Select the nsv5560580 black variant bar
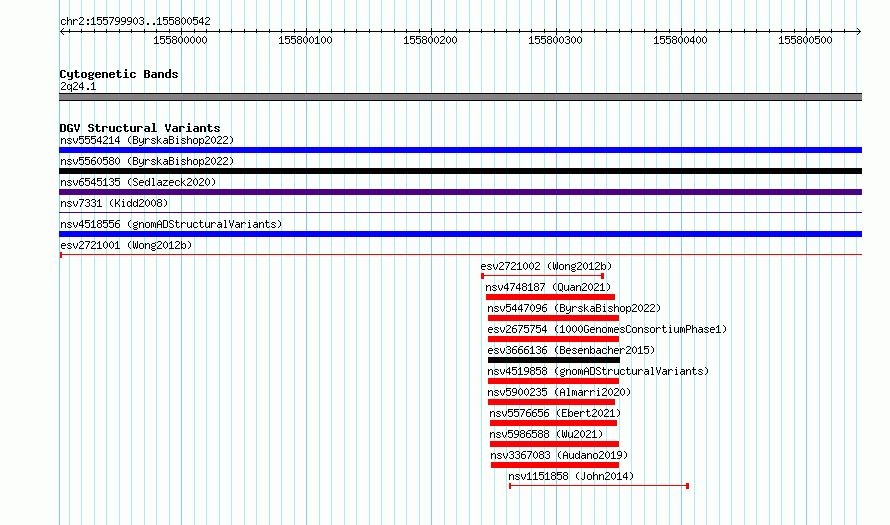Viewport: 890px width, 525px height. coord(460,171)
